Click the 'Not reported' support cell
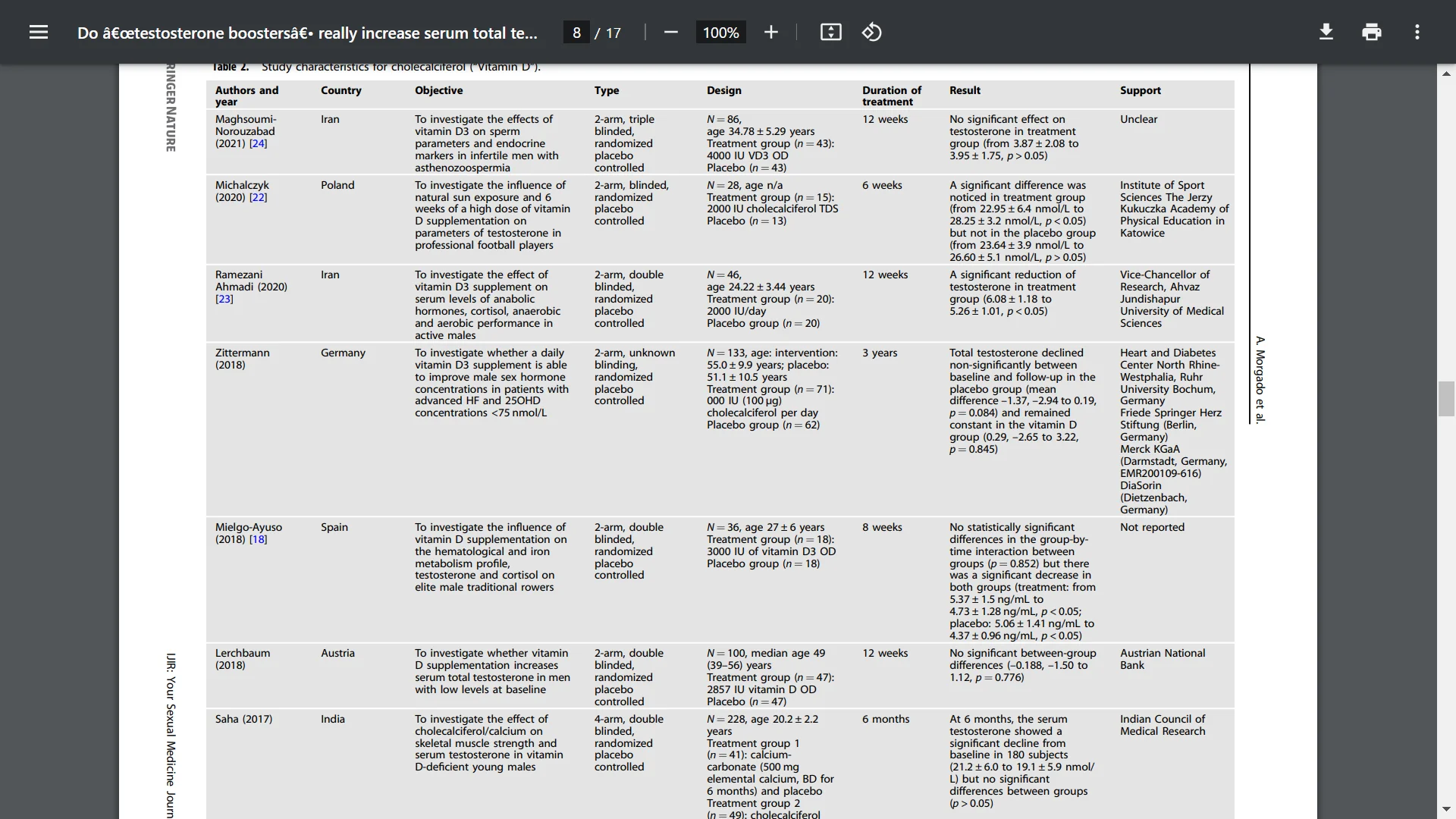This screenshot has width=1456, height=819. coord(1152,527)
